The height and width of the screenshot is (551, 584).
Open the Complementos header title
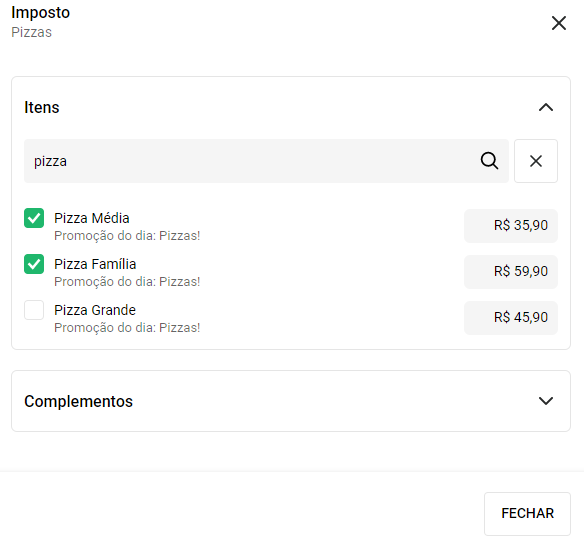pyautogui.click(x=78, y=401)
